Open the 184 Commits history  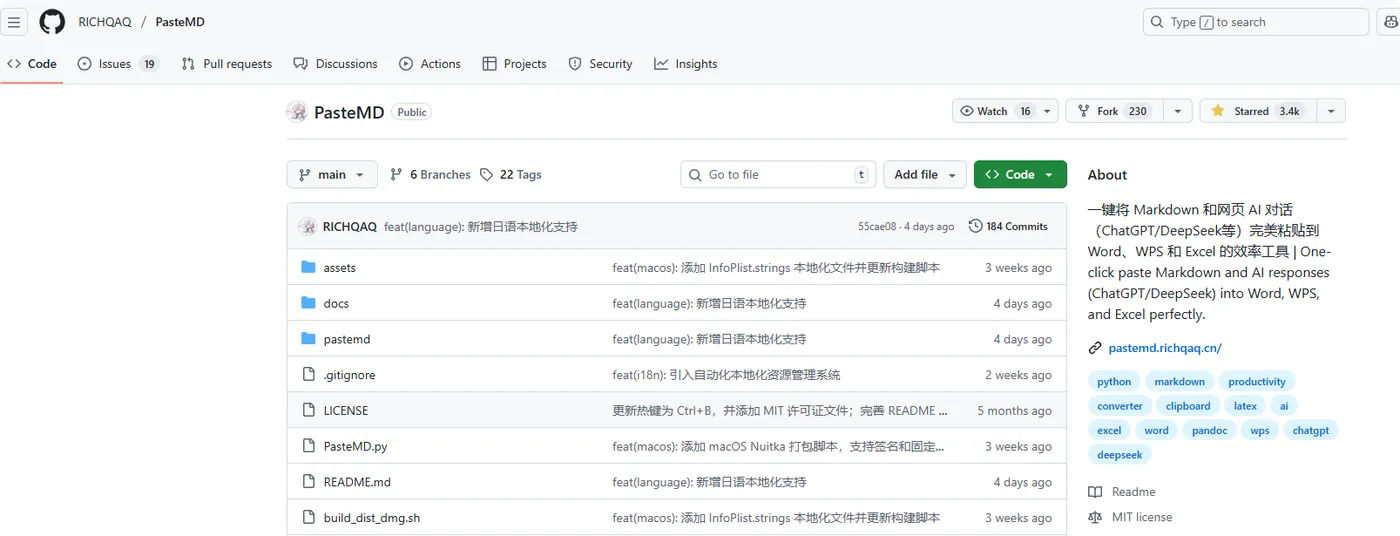1008,227
